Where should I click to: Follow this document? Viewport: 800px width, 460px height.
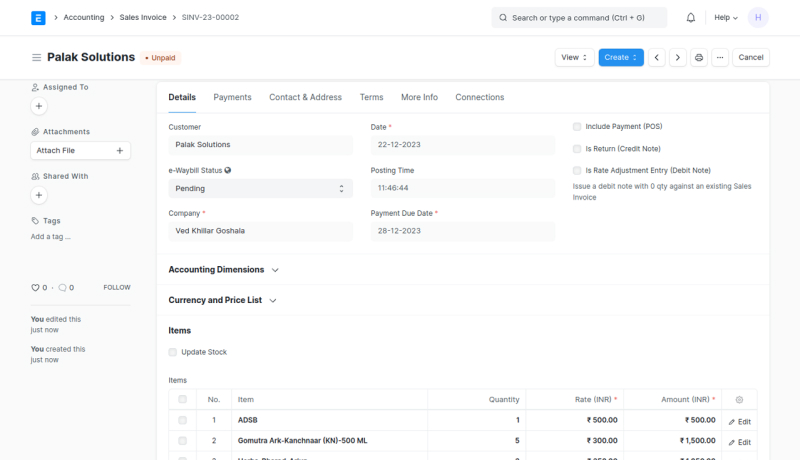[117, 288]
